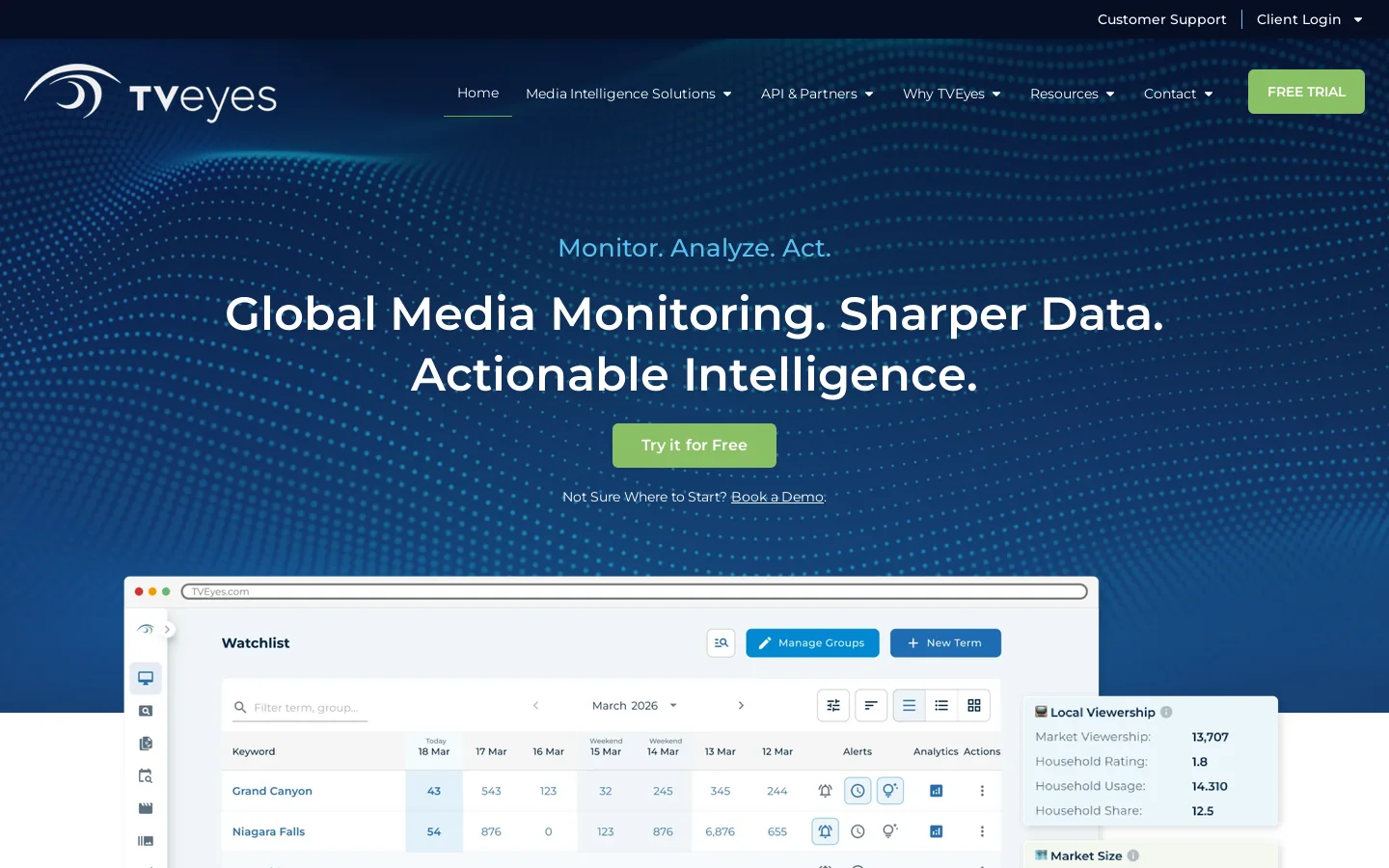Expand the Resources dropdown

tap(1073, 94)
